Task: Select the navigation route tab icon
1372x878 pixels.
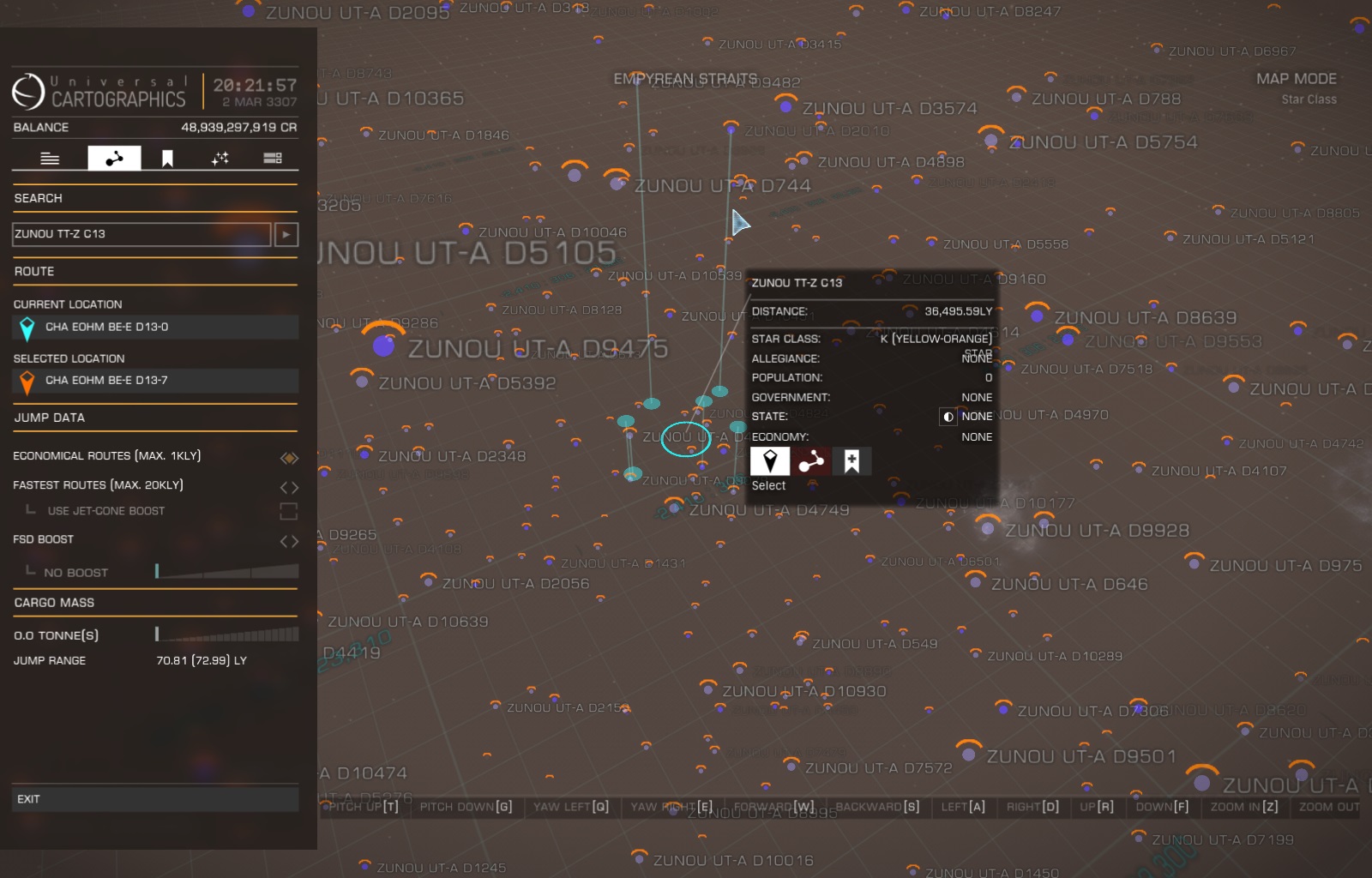Action: click(x=114, y=158)
